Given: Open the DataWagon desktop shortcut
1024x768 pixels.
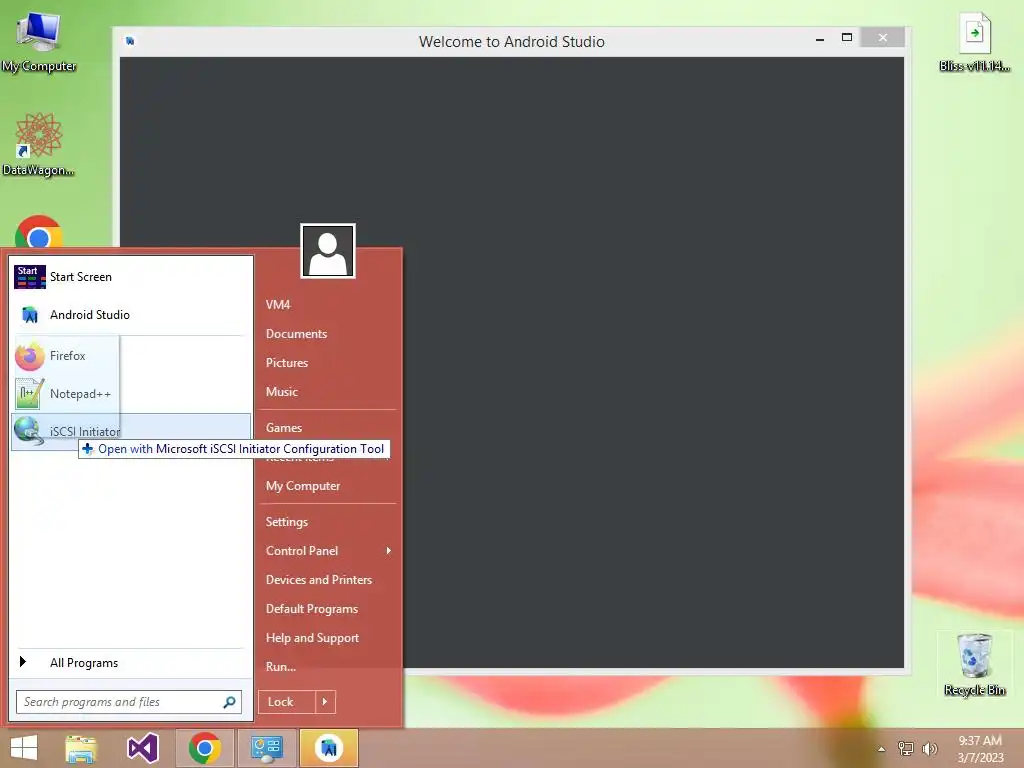Looking at the screenshot, I should [x=39, y=144].
